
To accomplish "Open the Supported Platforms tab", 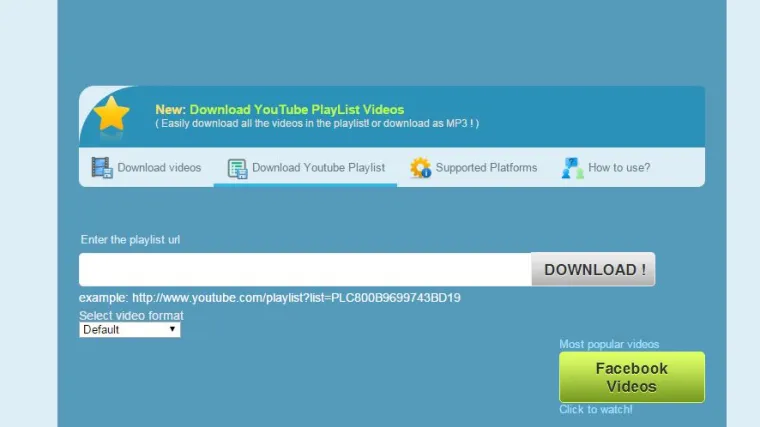I will click(x=473, y=168).
